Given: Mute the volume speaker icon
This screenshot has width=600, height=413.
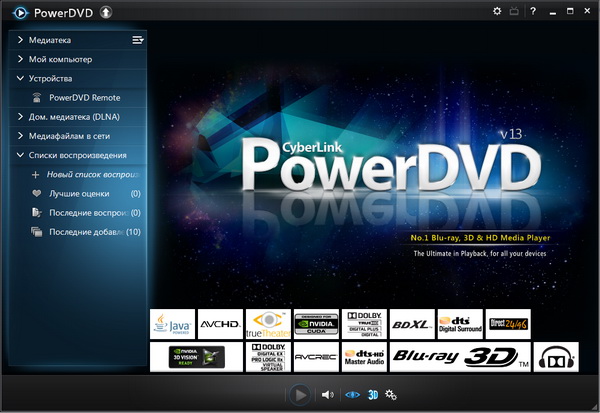Looking at the screenshot, I should 327,395.
